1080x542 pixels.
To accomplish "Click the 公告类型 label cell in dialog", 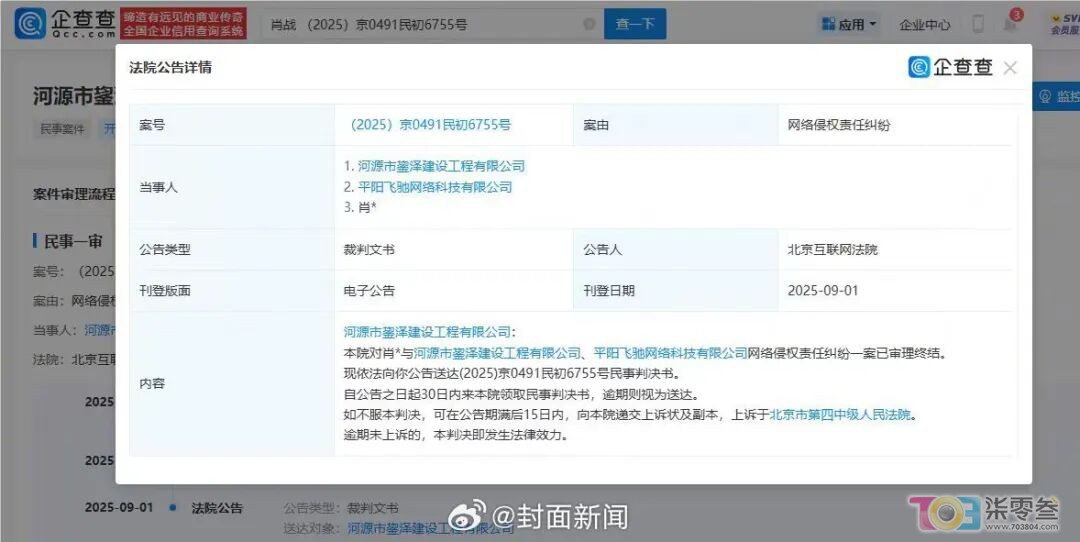I will 232,249.
